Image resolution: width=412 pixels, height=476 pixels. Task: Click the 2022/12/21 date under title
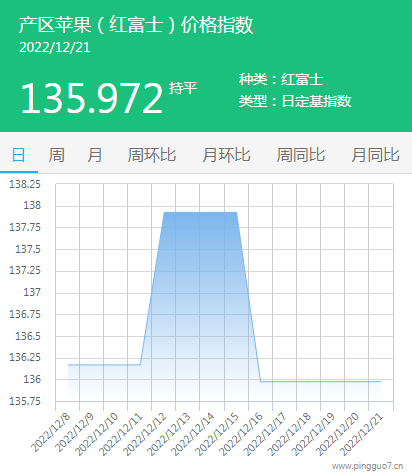click(55, 48)
